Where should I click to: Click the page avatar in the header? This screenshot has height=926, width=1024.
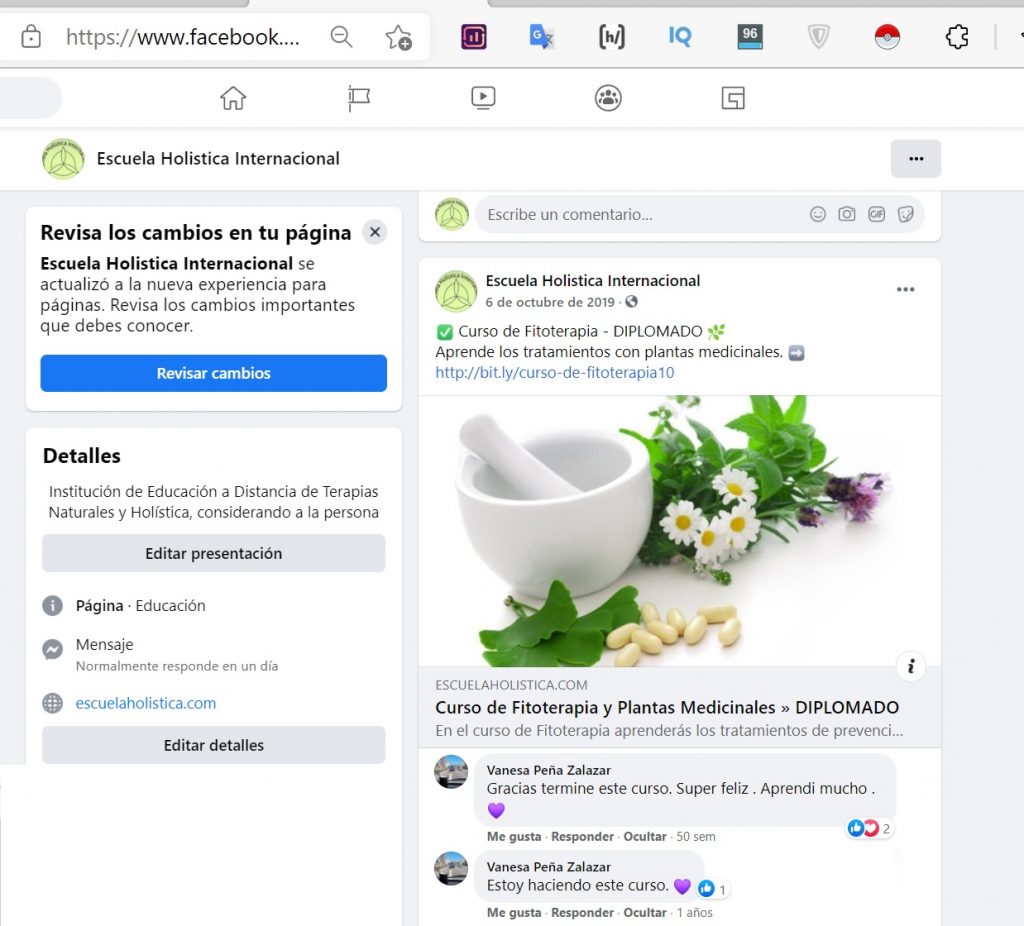(63, 159)
